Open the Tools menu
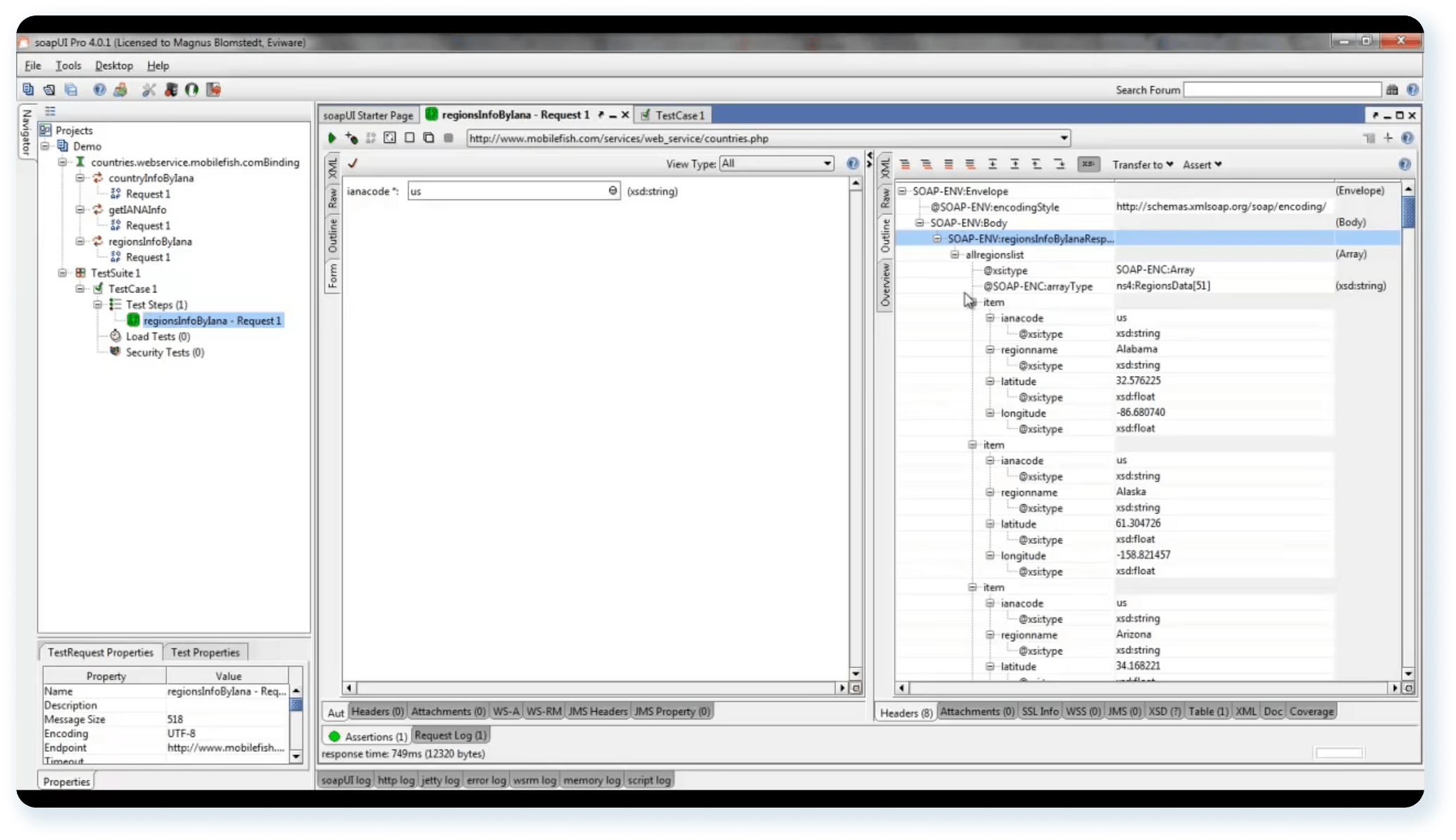 tap(68, 65)
